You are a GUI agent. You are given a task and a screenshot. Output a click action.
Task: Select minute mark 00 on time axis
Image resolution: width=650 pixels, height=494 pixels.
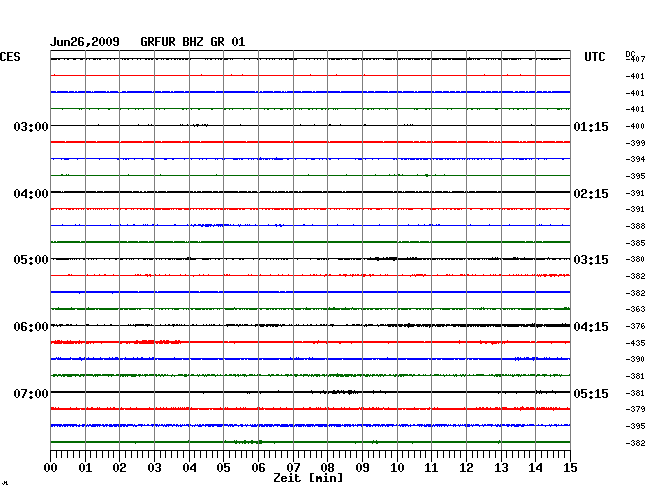(50, 468)
